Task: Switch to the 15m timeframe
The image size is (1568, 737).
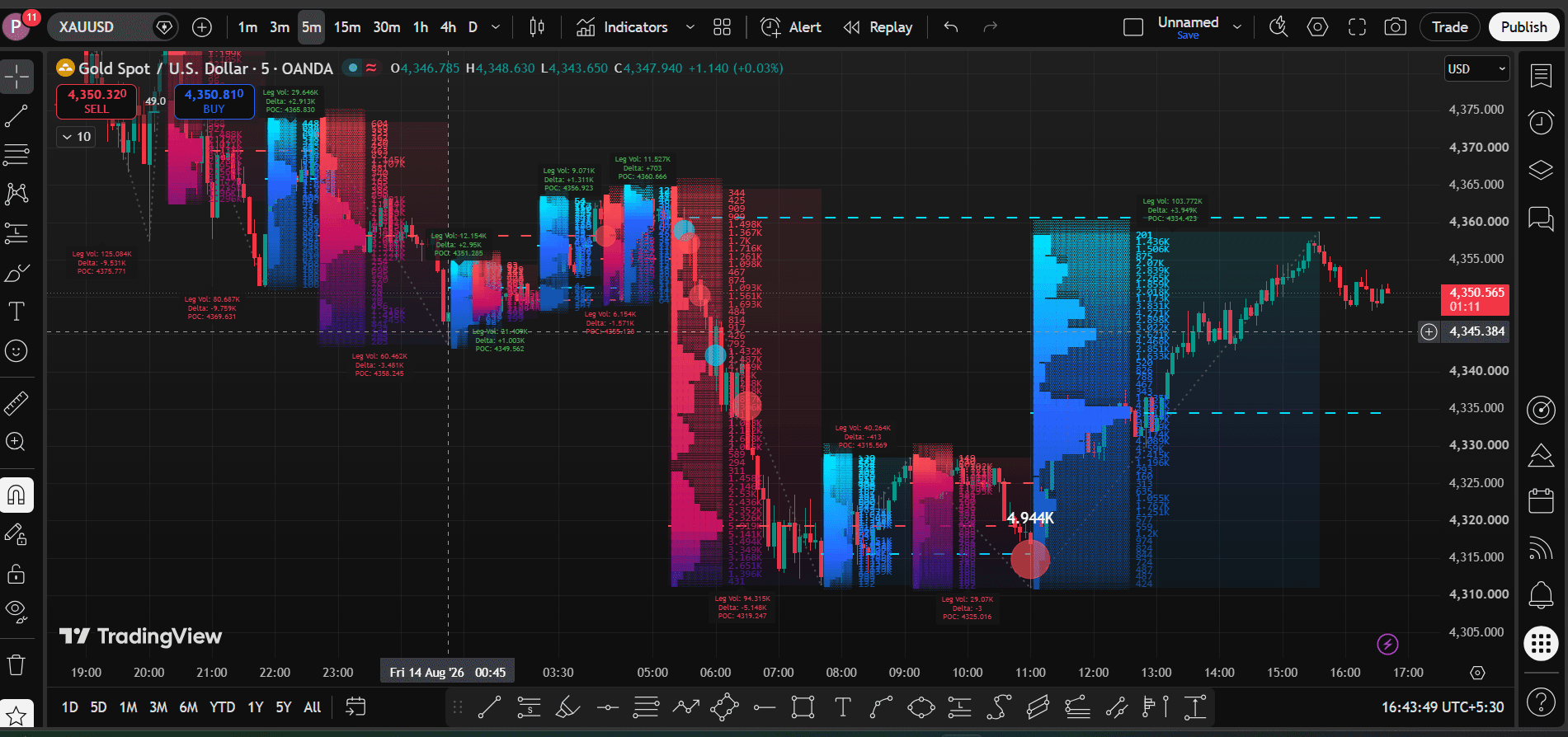Action: click(347, 27)
